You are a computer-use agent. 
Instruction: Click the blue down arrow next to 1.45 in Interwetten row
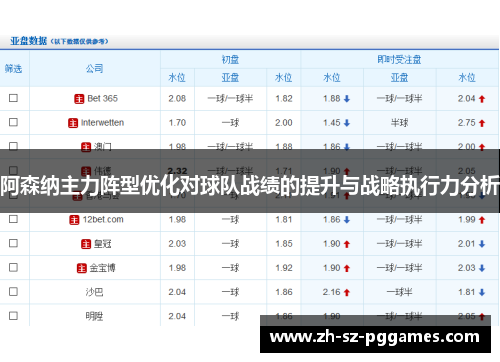347,123
